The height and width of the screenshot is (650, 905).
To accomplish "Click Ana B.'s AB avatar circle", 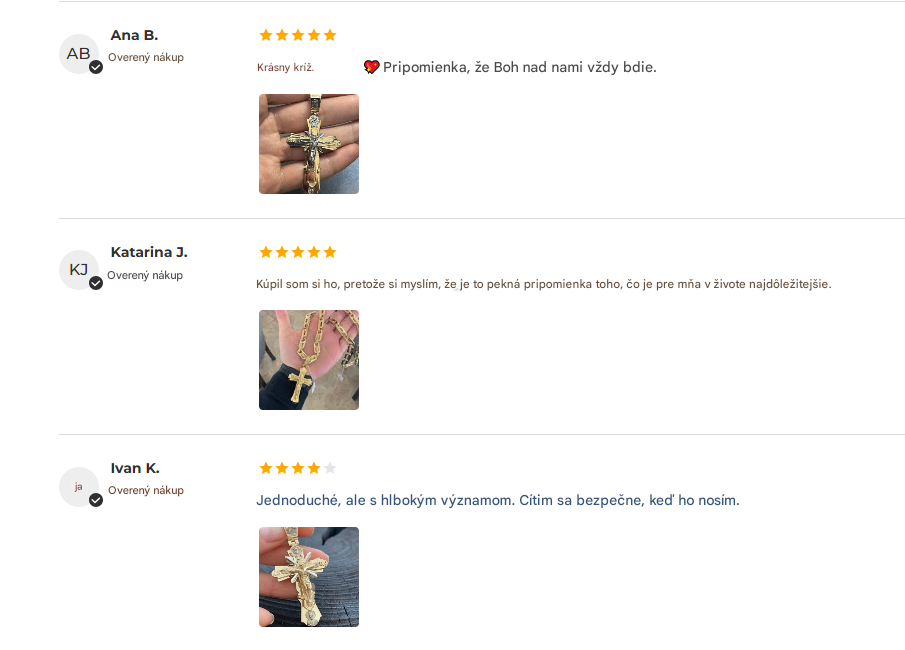I will click(77, 54).
